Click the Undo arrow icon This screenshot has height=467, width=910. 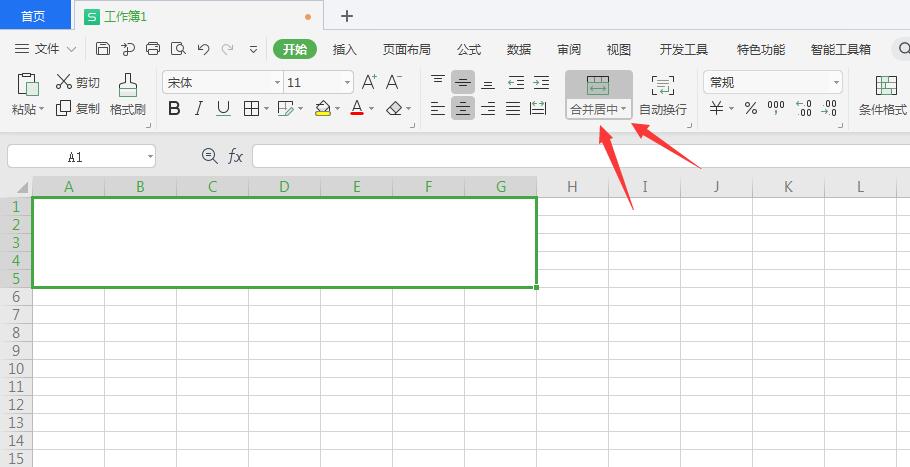(203, 49)
